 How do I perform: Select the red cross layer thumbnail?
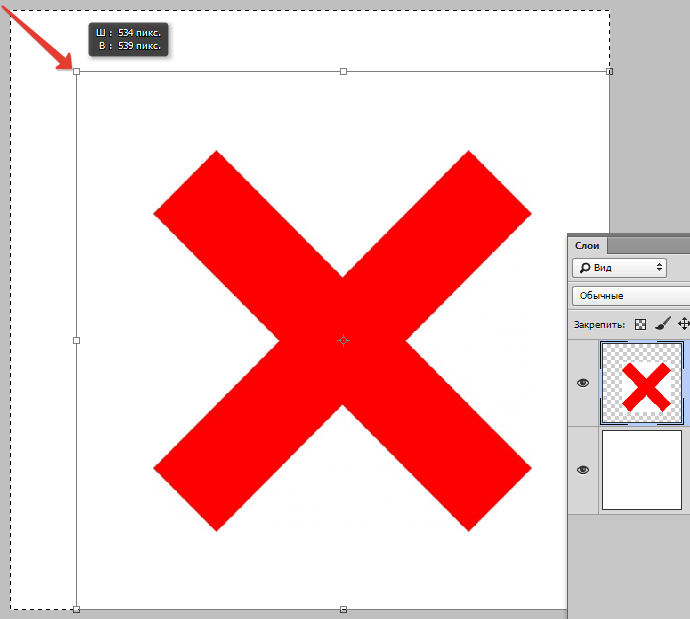[642, 383]
